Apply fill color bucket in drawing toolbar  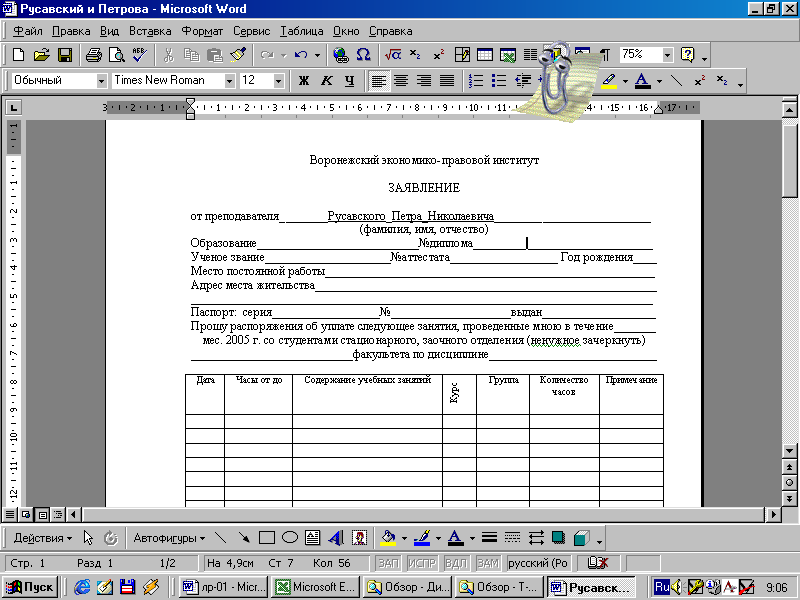tap(388, 538)
